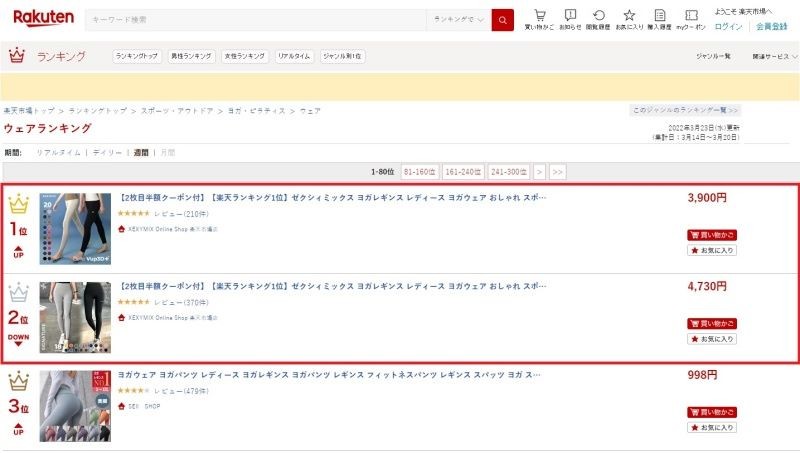The height and width of the screenshot is (453, 800).
Task: Favorite the 4,730円 ranked item
Action: [x=712, y=339]
